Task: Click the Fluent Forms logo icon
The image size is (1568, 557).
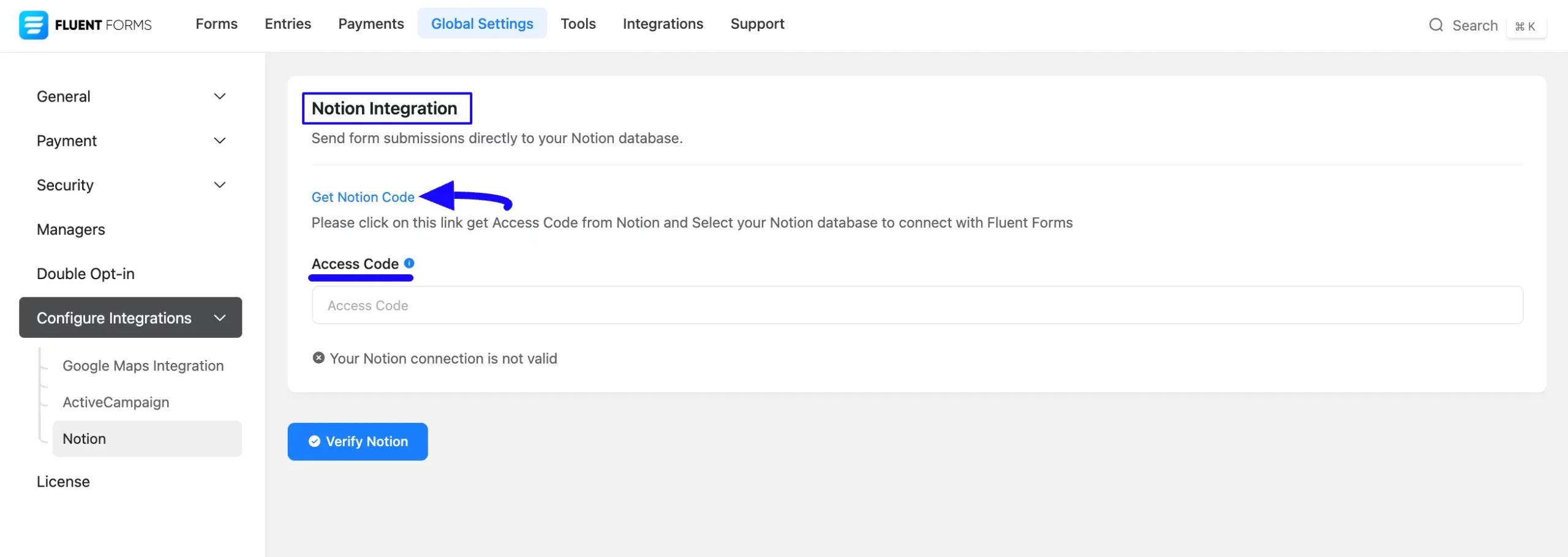Action: point(33,24)
